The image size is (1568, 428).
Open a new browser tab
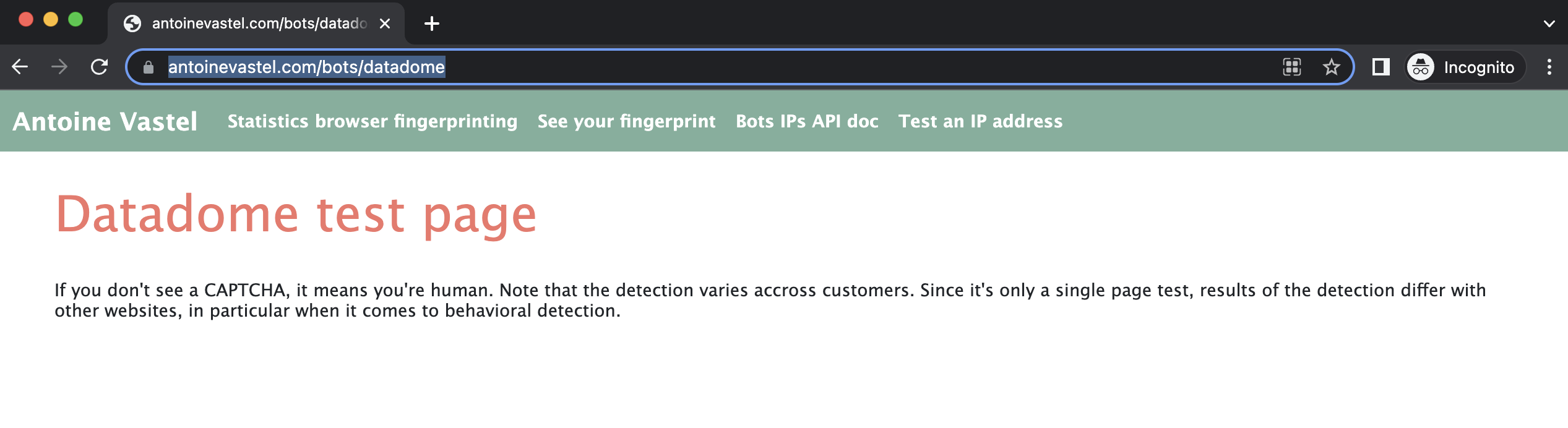click(431, 24)
